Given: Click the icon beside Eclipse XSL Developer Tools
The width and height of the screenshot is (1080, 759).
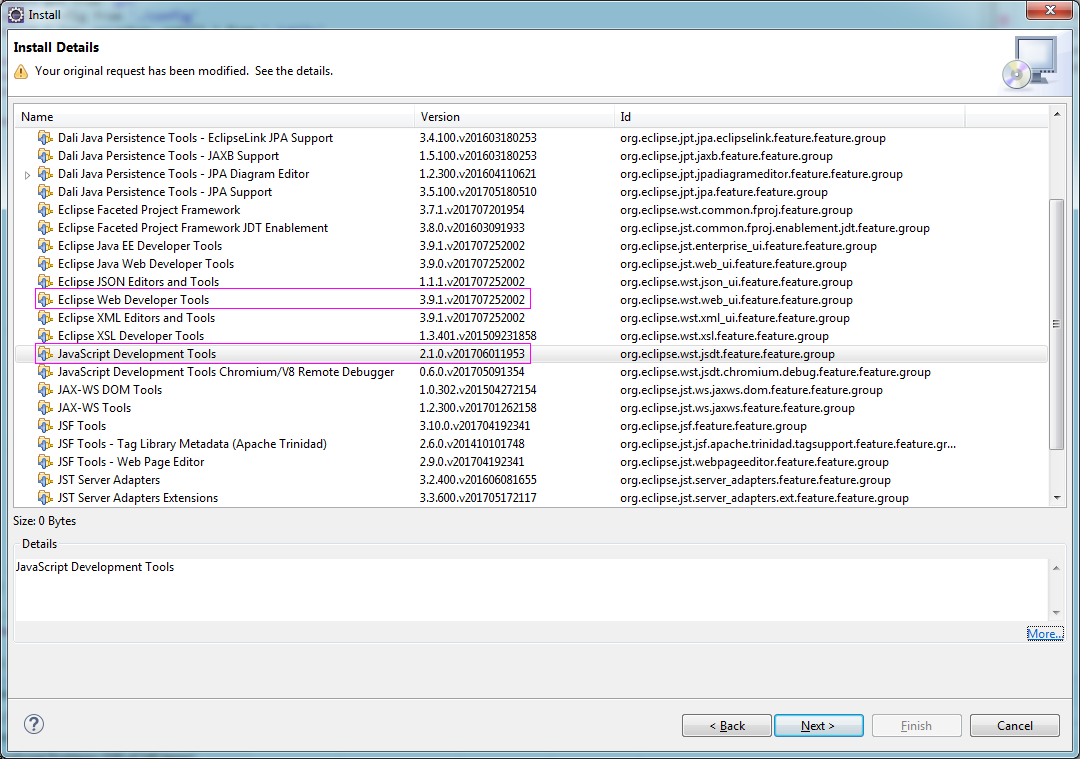Looking at the screenshot, I should pyautogui.click(x=45, y=336).
